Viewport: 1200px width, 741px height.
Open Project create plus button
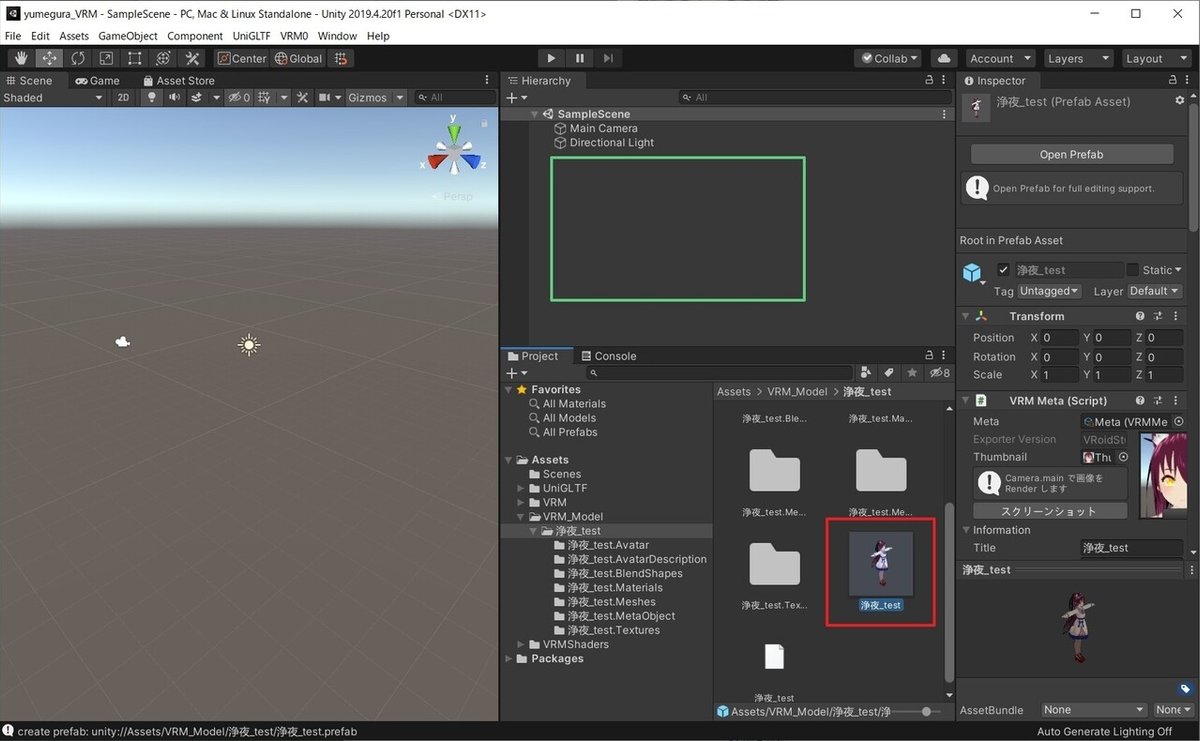tap(516, 373)
